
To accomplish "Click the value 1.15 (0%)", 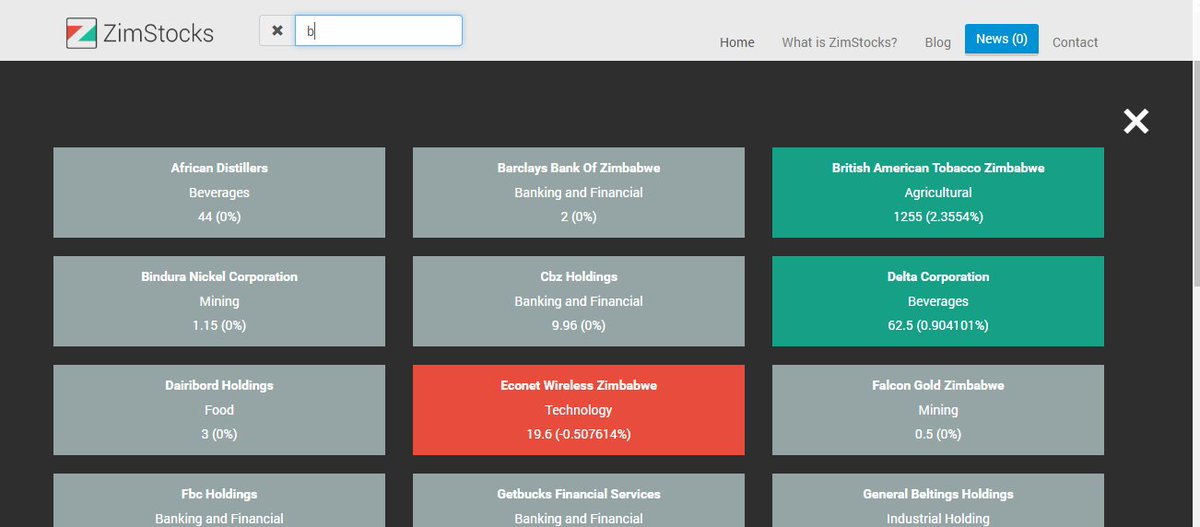I will pyautogui.click(x=219, y=325).
